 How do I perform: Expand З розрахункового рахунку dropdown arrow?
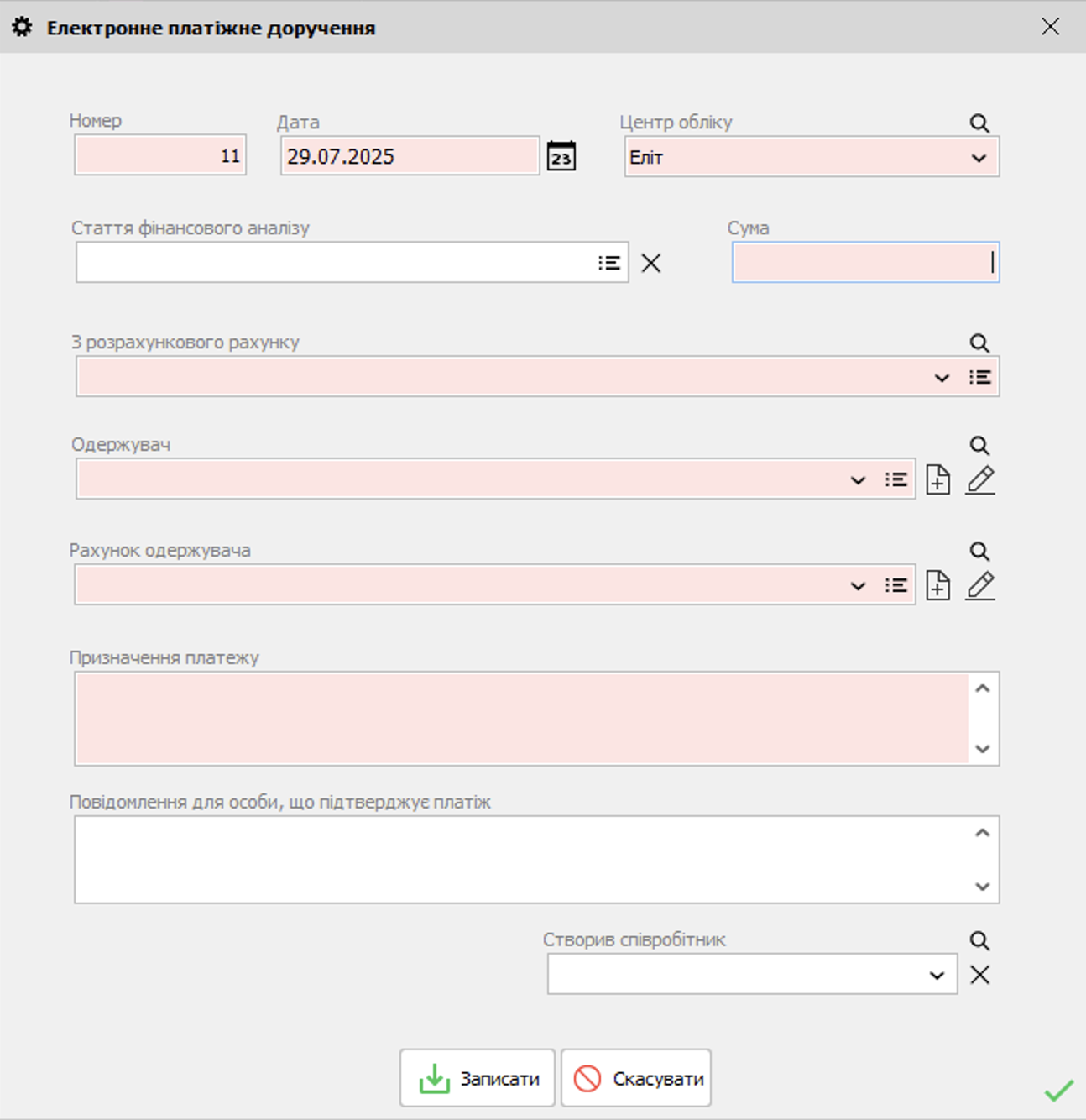point(942,378)
